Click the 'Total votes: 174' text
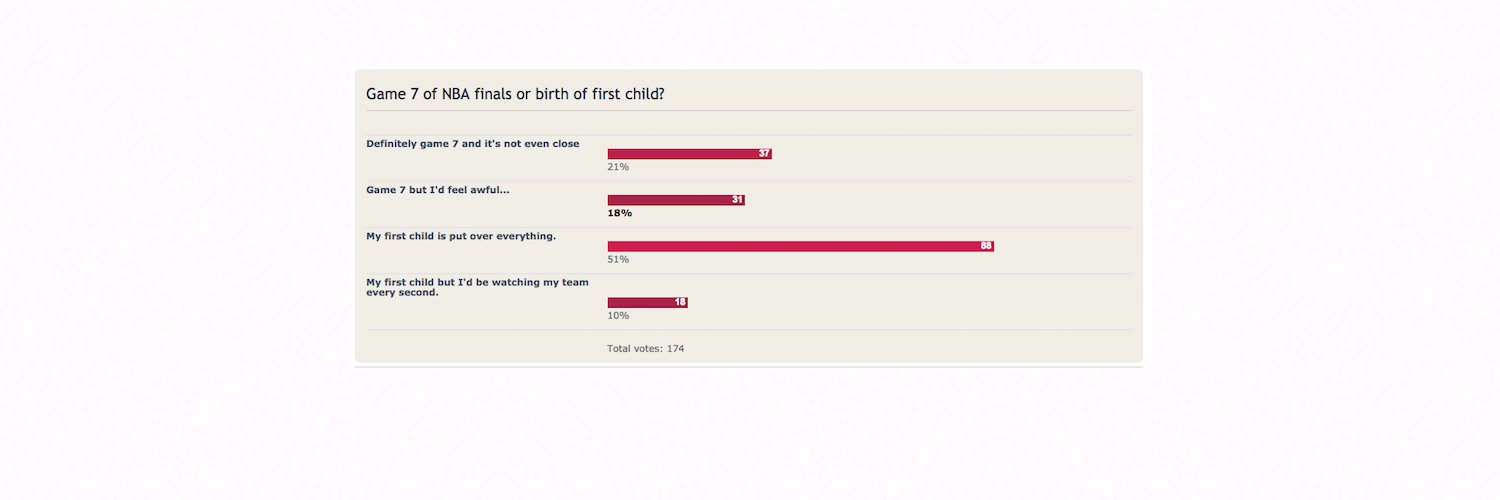Screen dimensions: 1500x500 point(646,349)
